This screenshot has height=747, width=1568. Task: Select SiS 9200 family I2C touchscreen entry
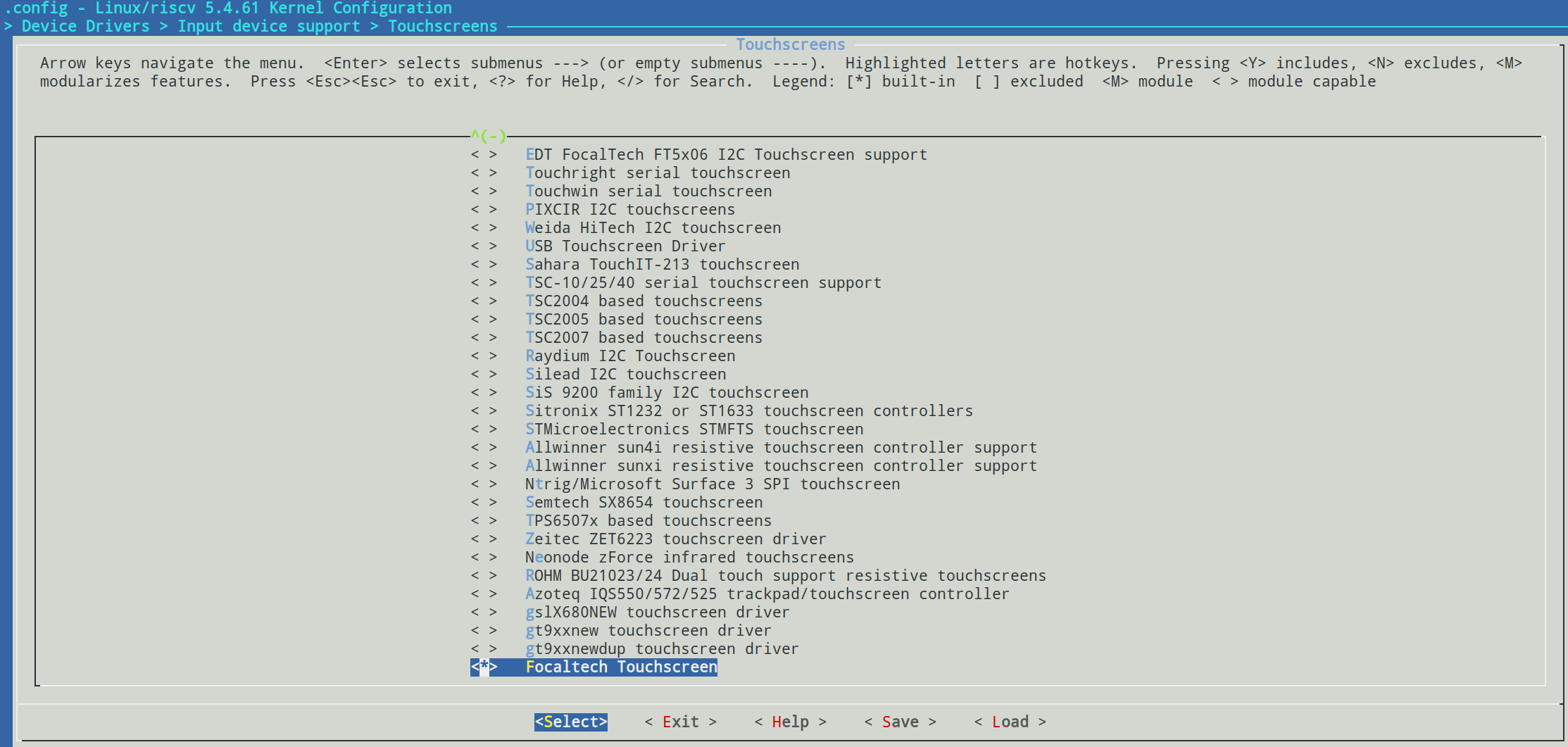[x=667, y=393]
